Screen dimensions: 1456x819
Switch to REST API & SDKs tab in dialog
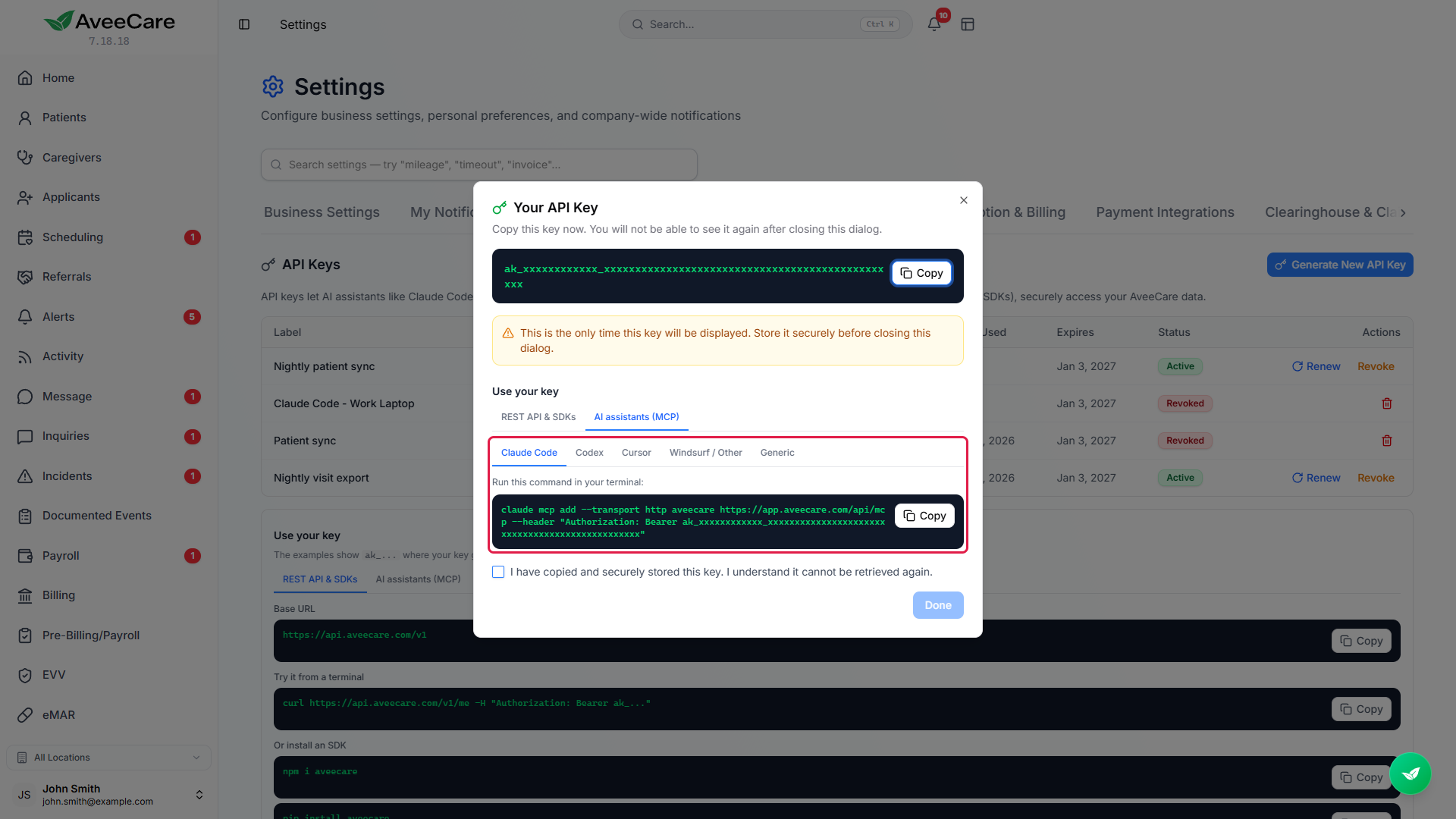[x=538, y=417]
